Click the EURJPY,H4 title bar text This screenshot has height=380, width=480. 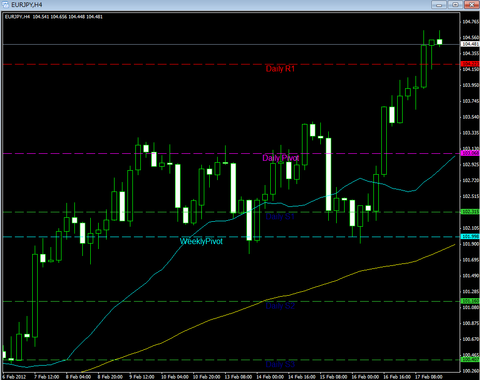click(x=27, y=5)
